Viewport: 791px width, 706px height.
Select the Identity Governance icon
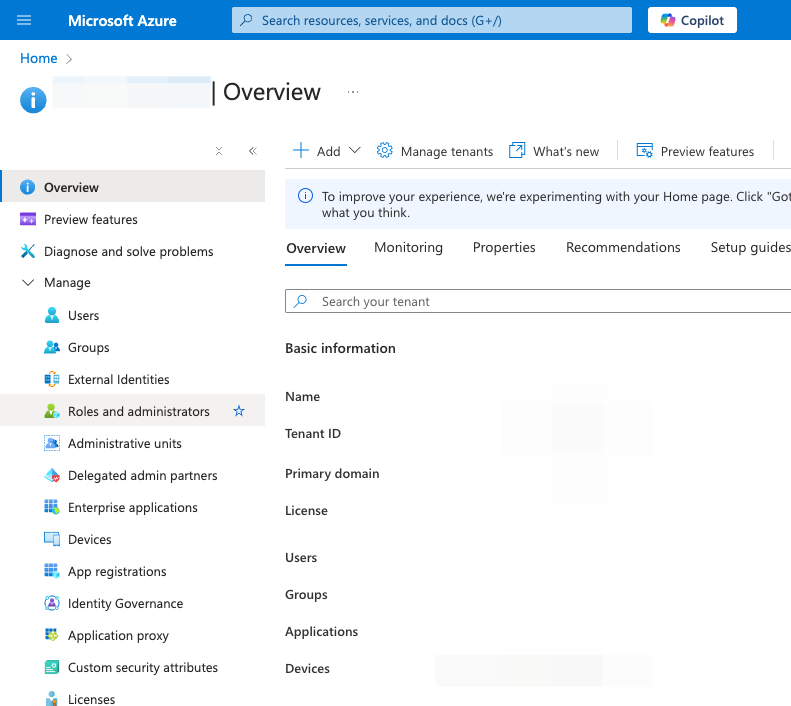coord(52,604)
